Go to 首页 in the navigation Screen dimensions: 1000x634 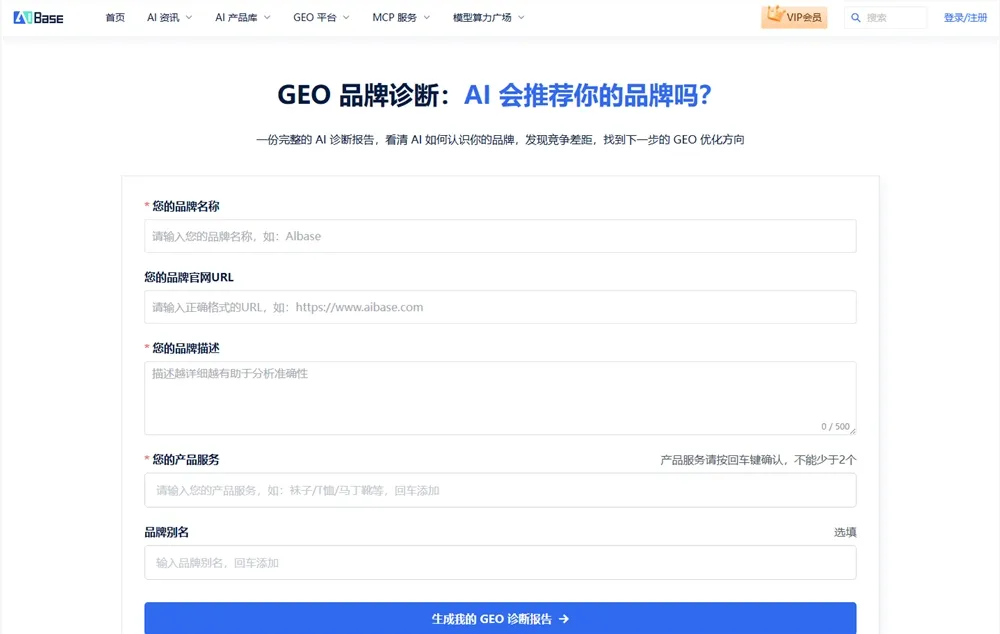(x=115, y=18)
